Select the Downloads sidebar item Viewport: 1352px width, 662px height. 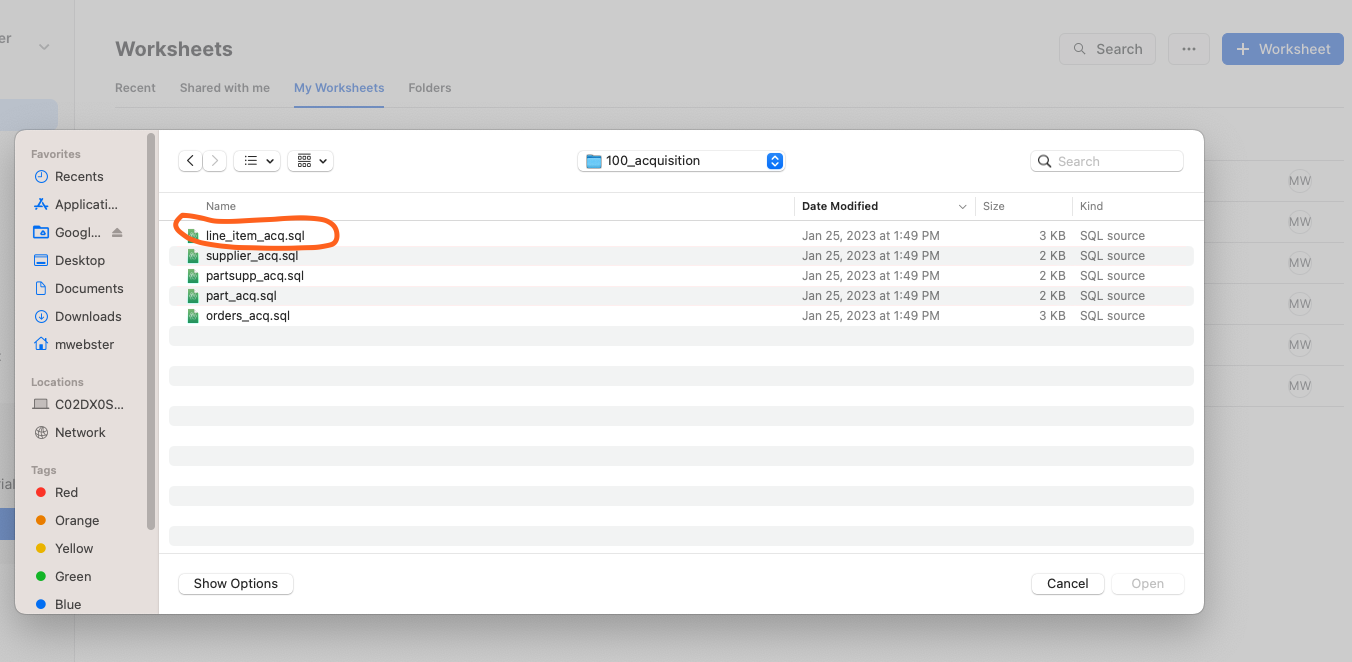(88, 316)
